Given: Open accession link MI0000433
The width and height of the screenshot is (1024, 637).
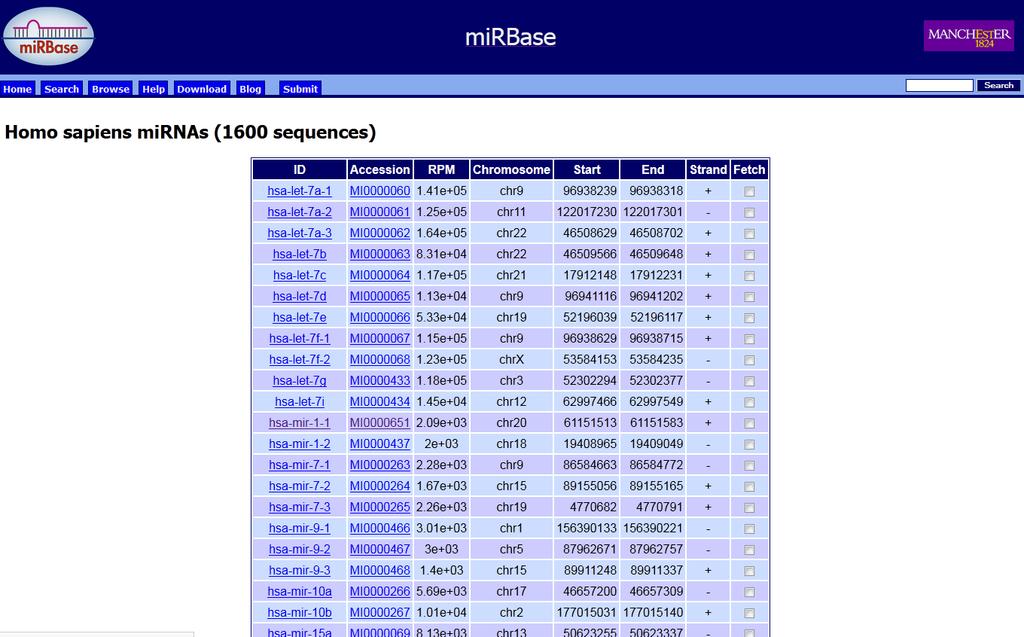Looking at the screenshot, I should tap(379, 380).
